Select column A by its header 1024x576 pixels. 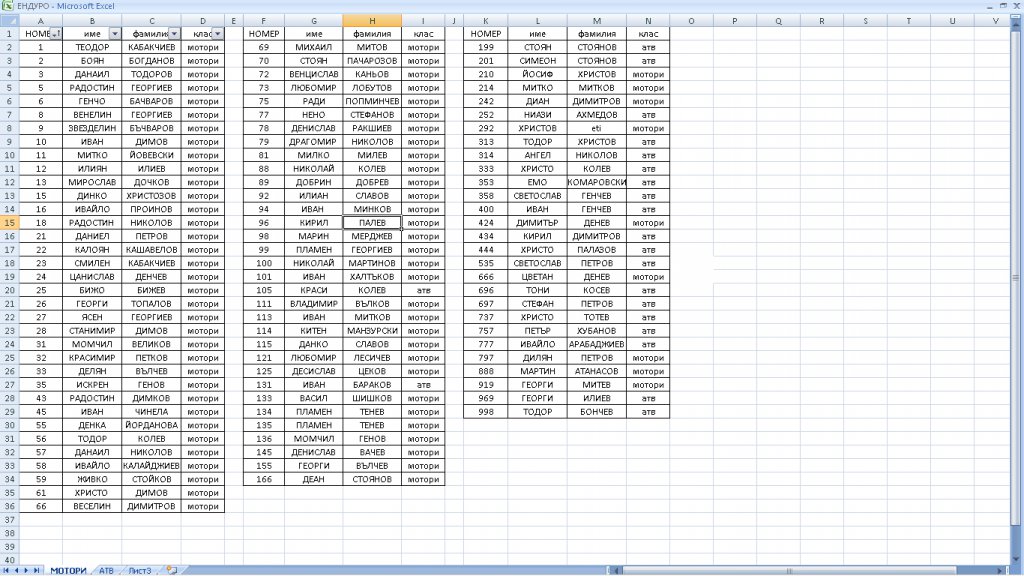pyautogui.click(x=40, y=21)
